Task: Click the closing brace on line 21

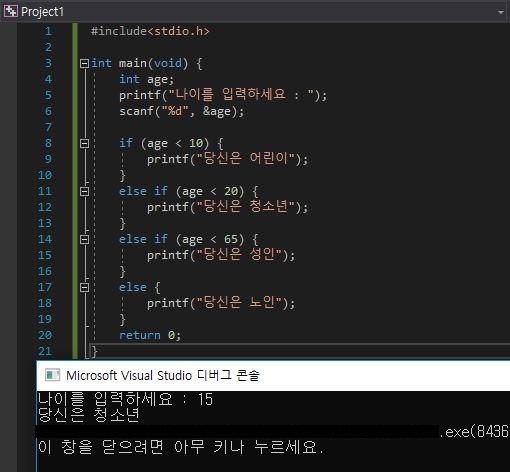Action: (x=94, y=351)
